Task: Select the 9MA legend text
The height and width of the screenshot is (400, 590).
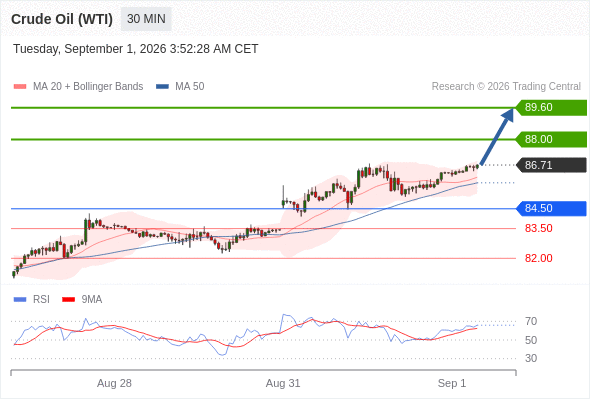Action: pyautogui.click(x=92, y=300)
